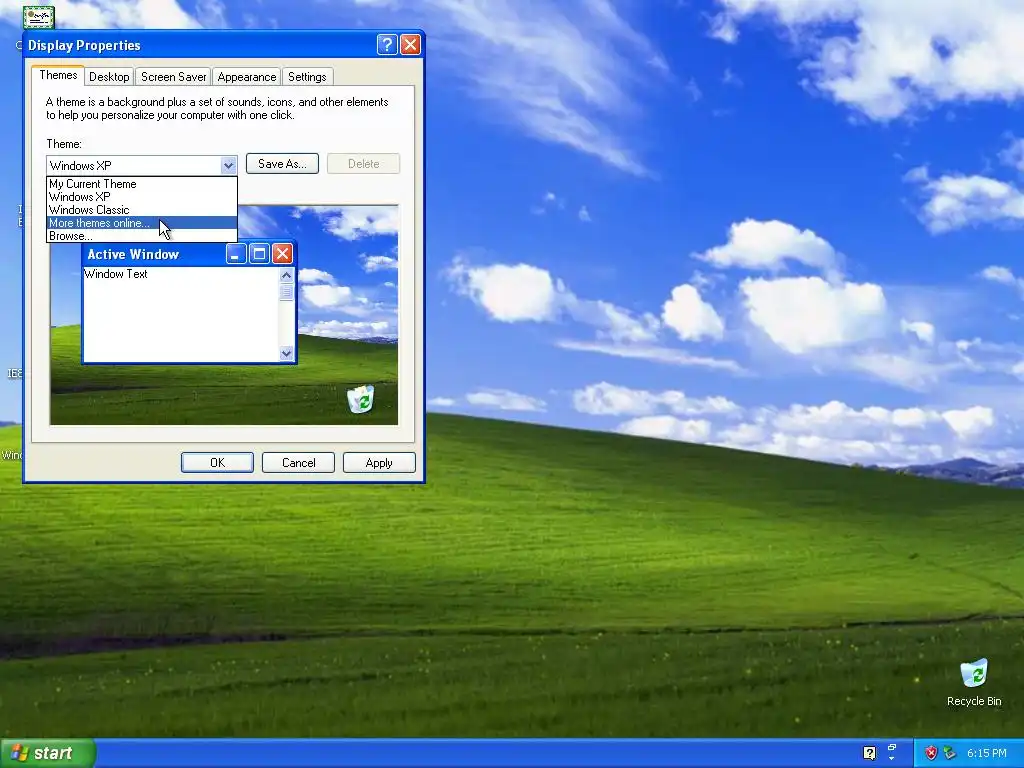Open the Recycle Bin on the desktop

974,682
